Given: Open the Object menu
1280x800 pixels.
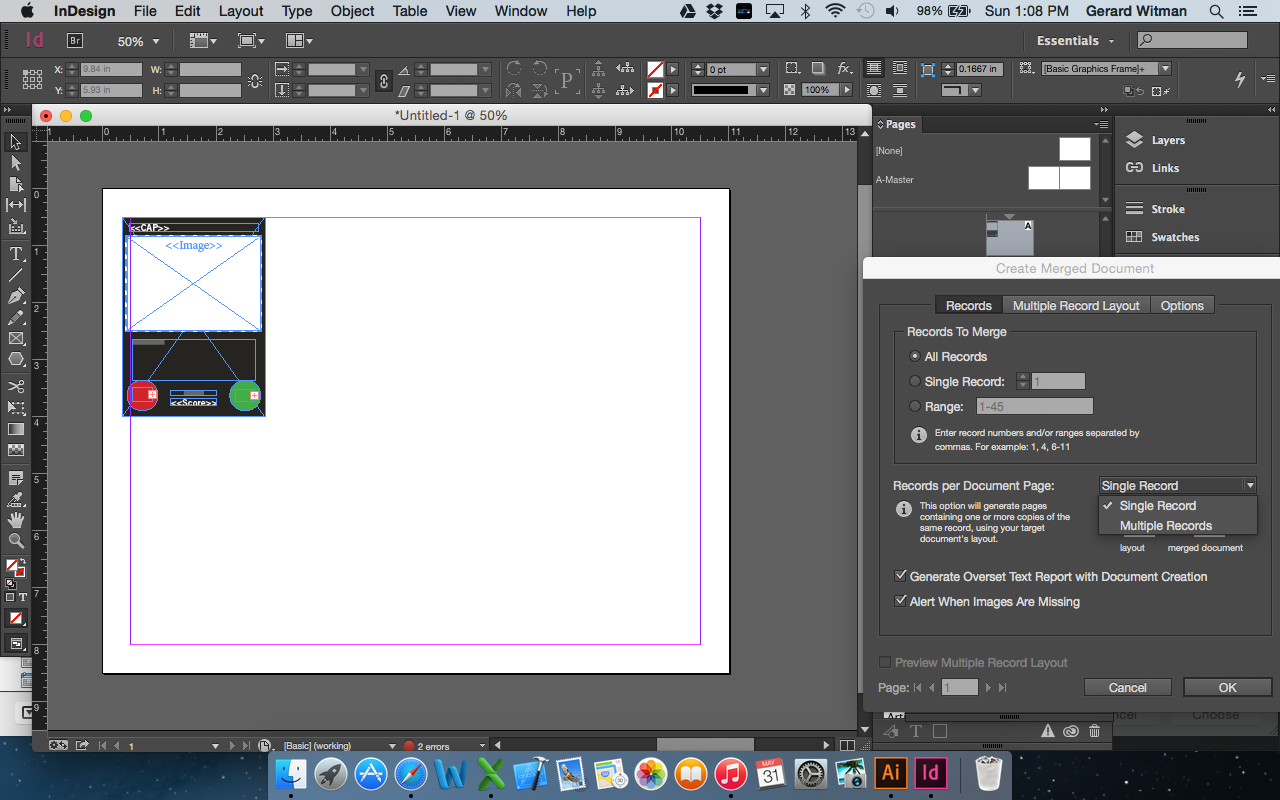Looking at the screenshot, I should (x=352, y=11).
